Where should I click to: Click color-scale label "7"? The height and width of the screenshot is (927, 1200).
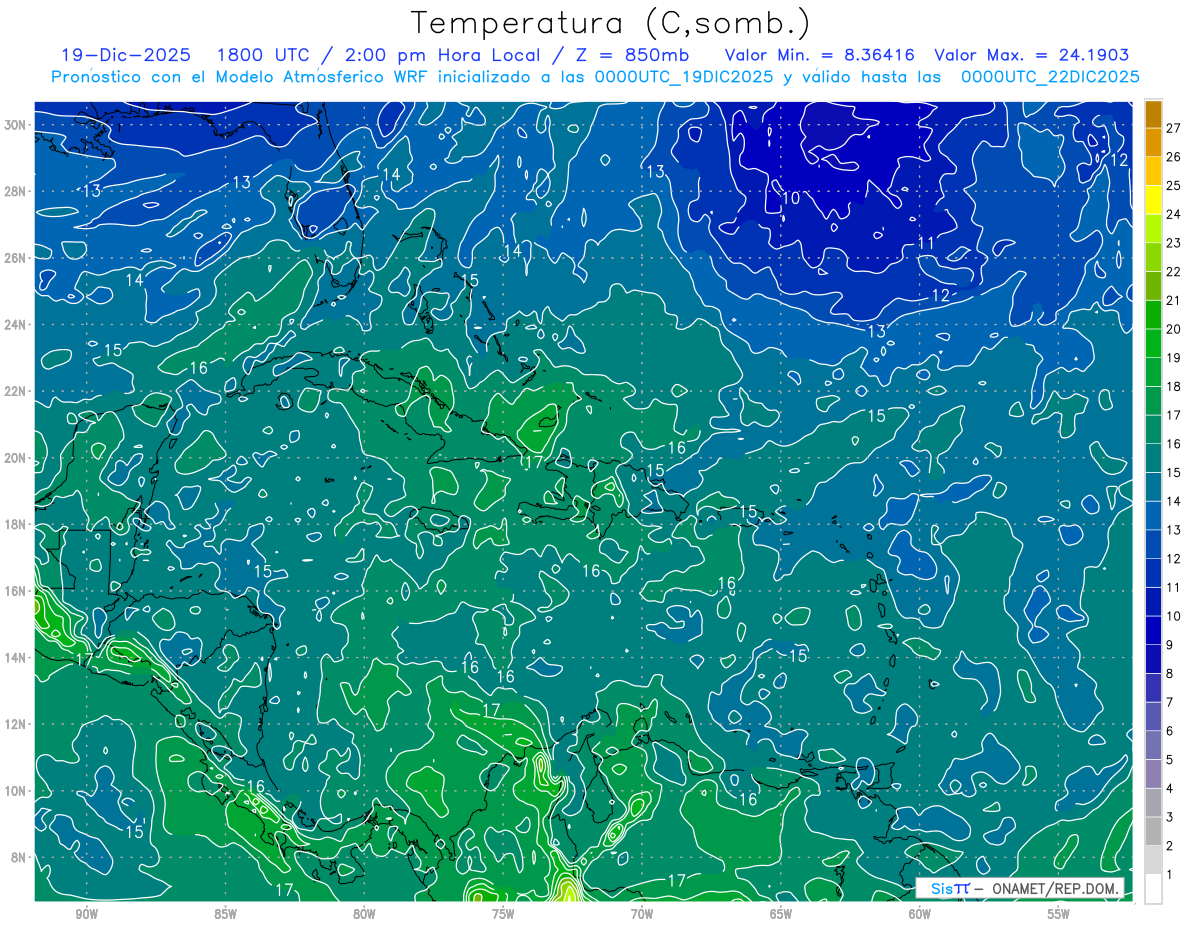1169,702
